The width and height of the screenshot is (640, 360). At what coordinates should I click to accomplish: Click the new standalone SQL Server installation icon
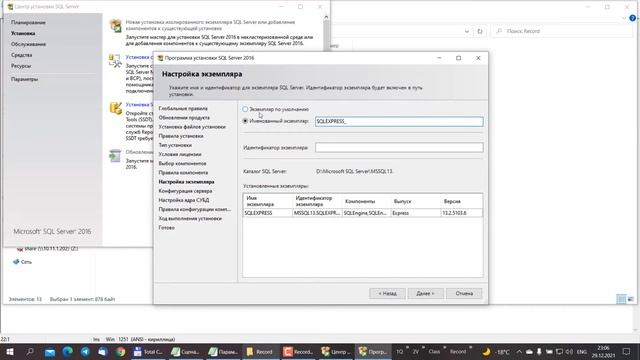116,25
